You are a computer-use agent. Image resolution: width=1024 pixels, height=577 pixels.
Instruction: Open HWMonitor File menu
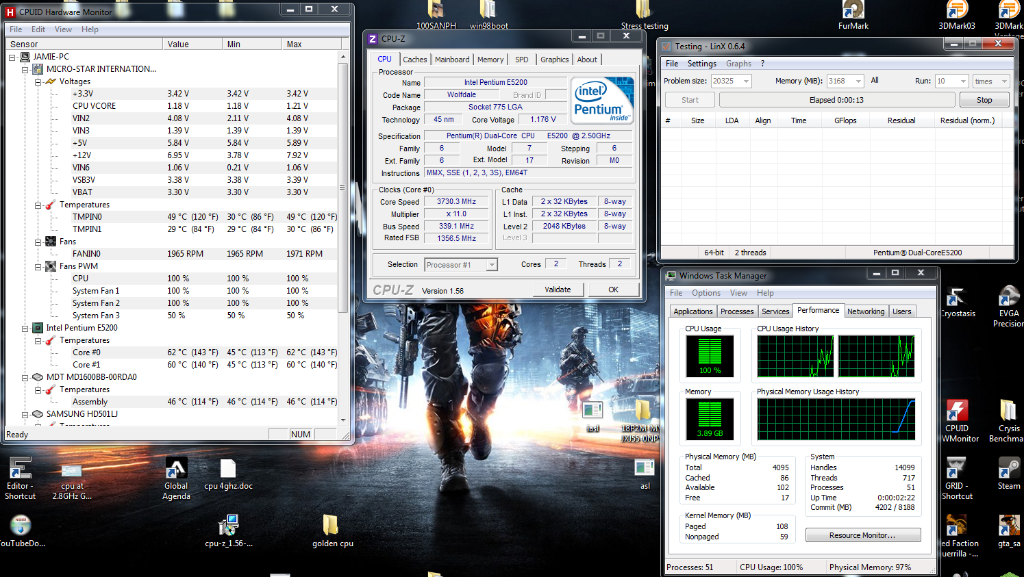pyautogui.click(x=16, y=29)
